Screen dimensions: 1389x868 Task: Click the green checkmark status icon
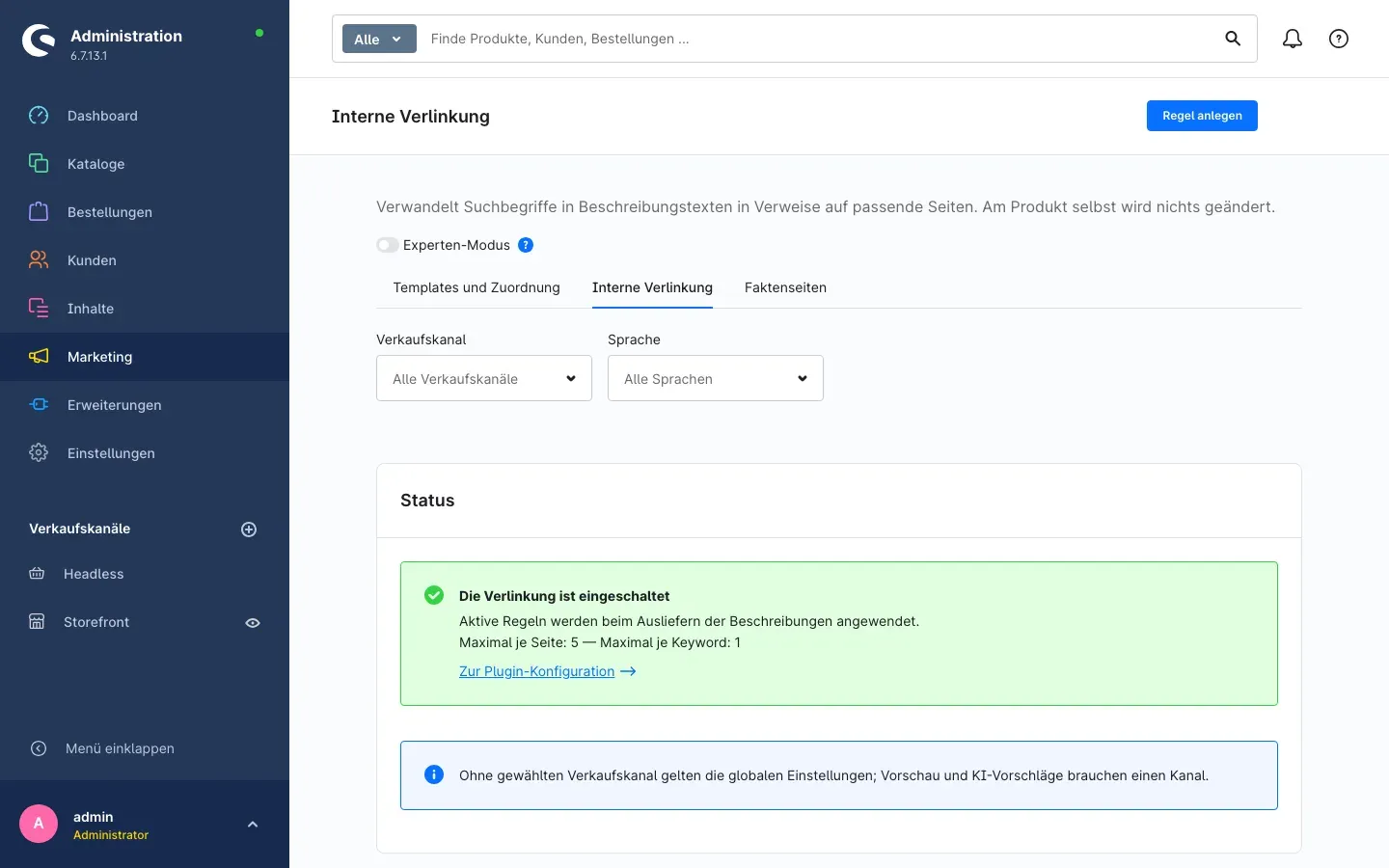point(434,595)
